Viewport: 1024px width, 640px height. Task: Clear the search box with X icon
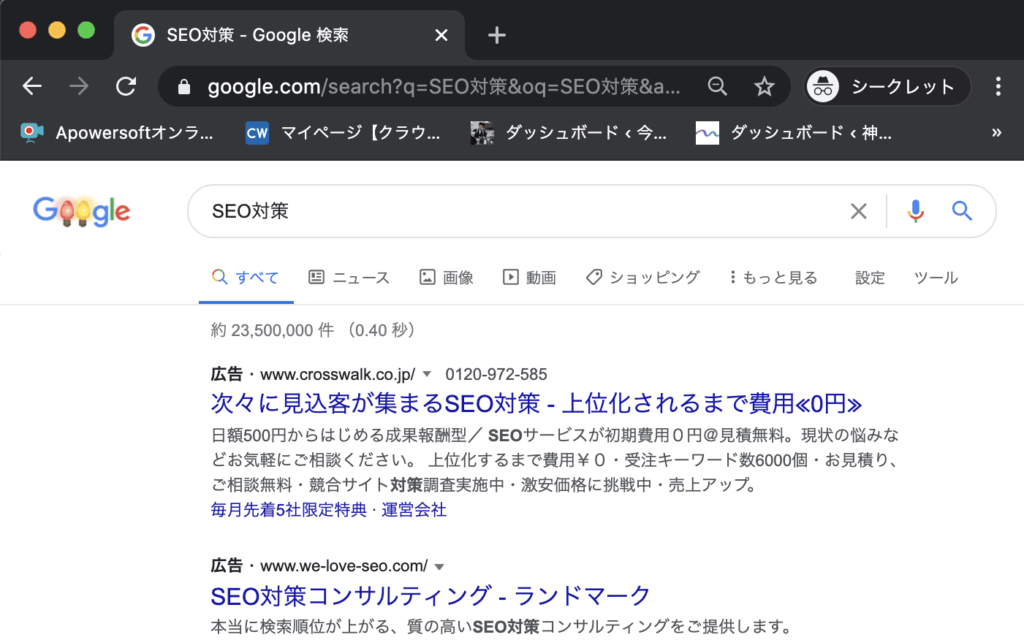(x=859, y=211)
